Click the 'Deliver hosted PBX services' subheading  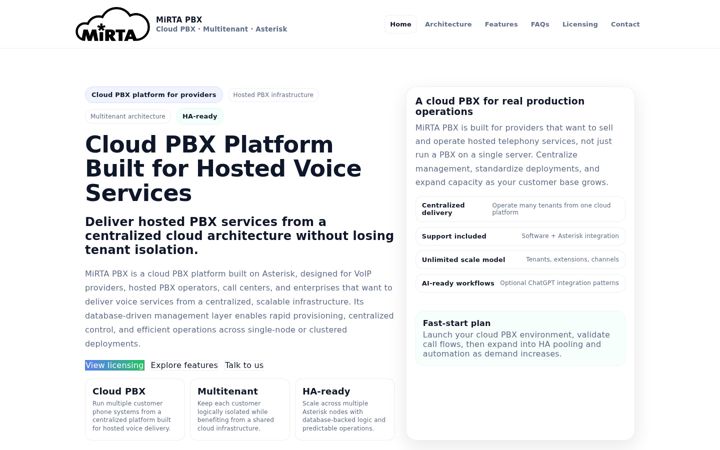tap(239, 236)
